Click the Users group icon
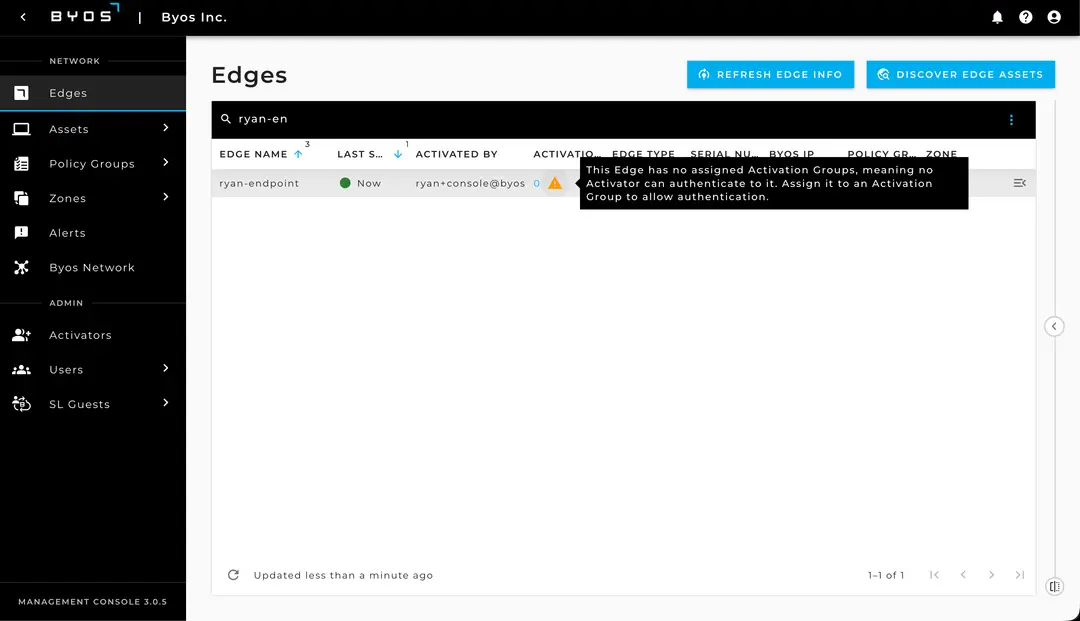 pos(21,370)
